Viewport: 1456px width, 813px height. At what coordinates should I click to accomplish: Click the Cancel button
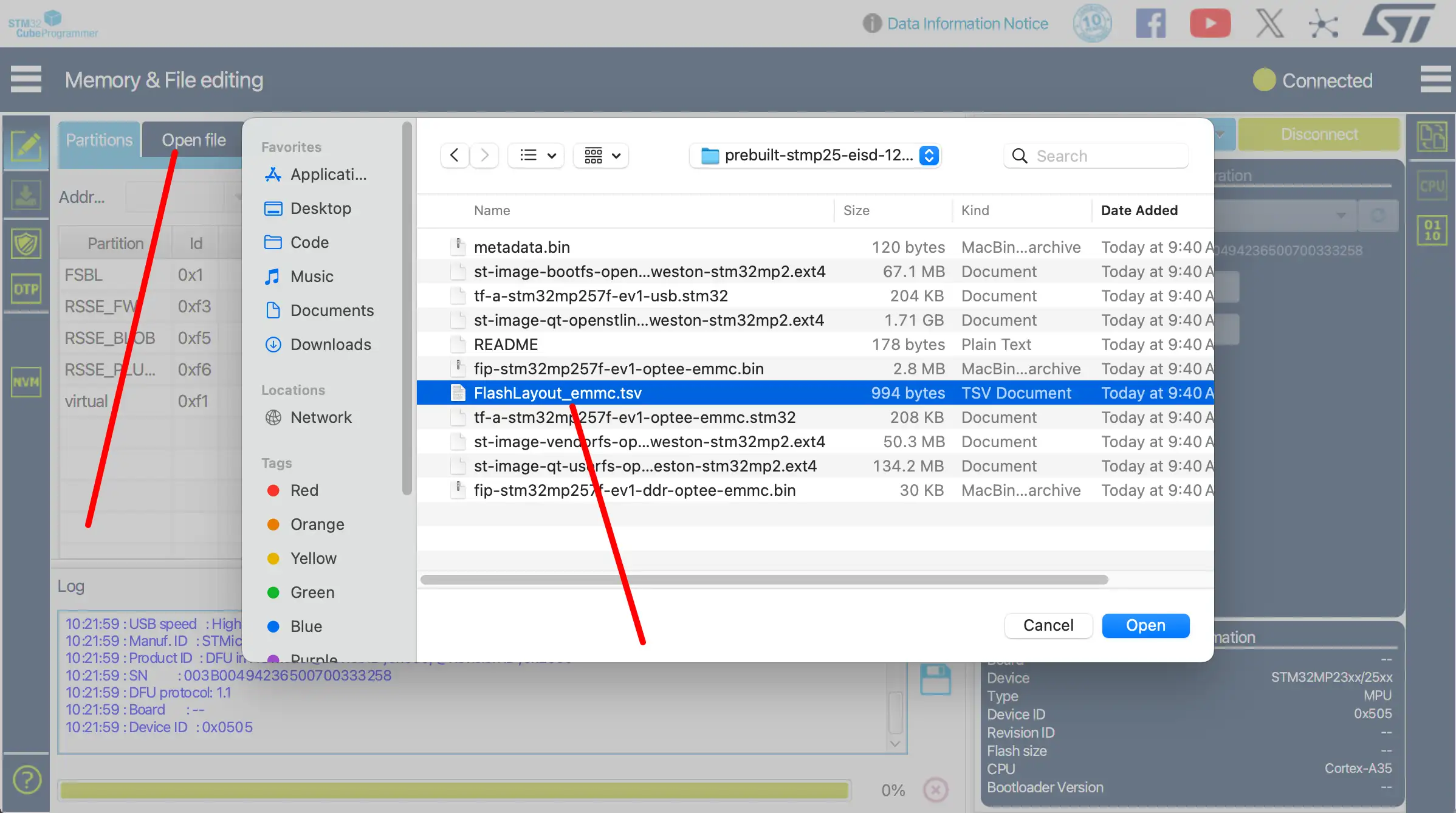[1048, 625]
